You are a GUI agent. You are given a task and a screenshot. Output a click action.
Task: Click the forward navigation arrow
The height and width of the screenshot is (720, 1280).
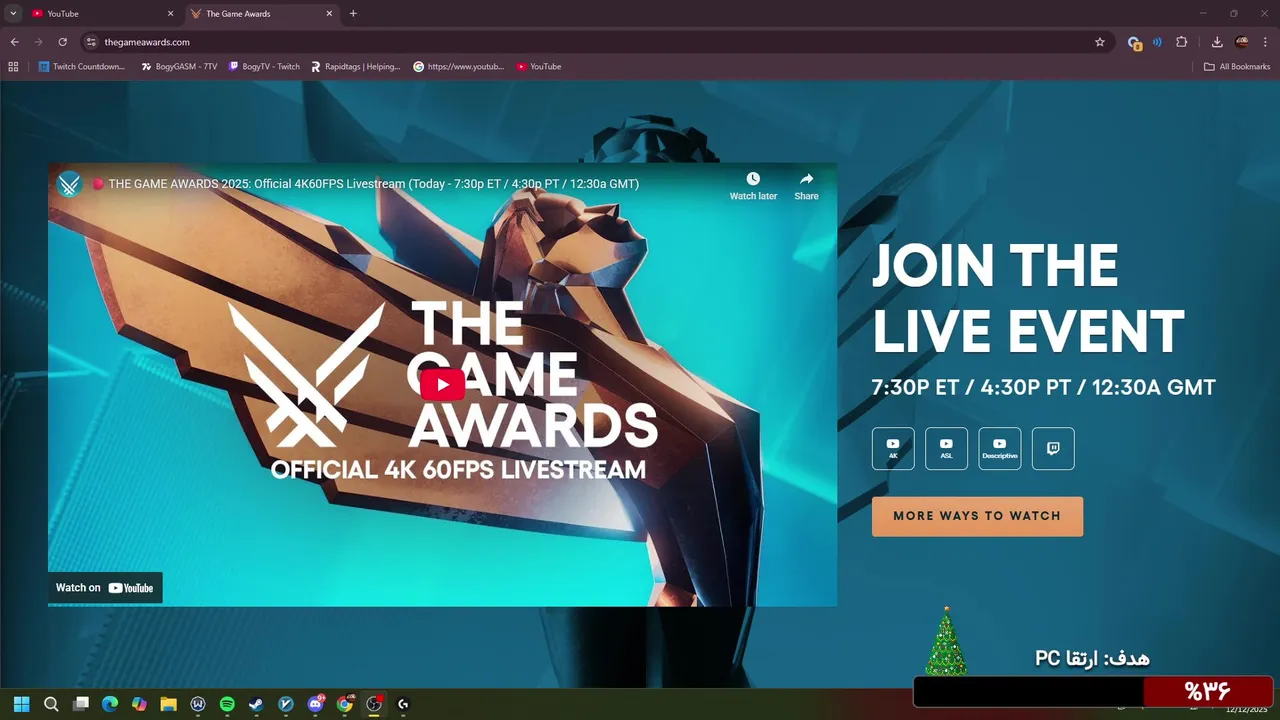coord(38,42)
